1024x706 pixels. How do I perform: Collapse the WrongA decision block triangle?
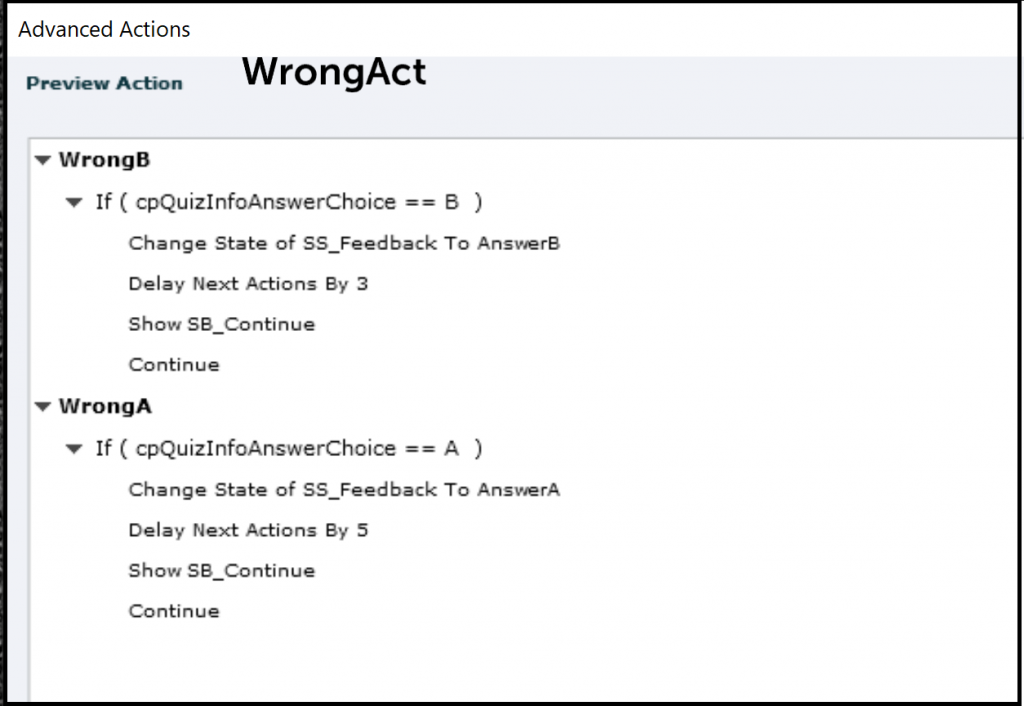click(42, 407)
